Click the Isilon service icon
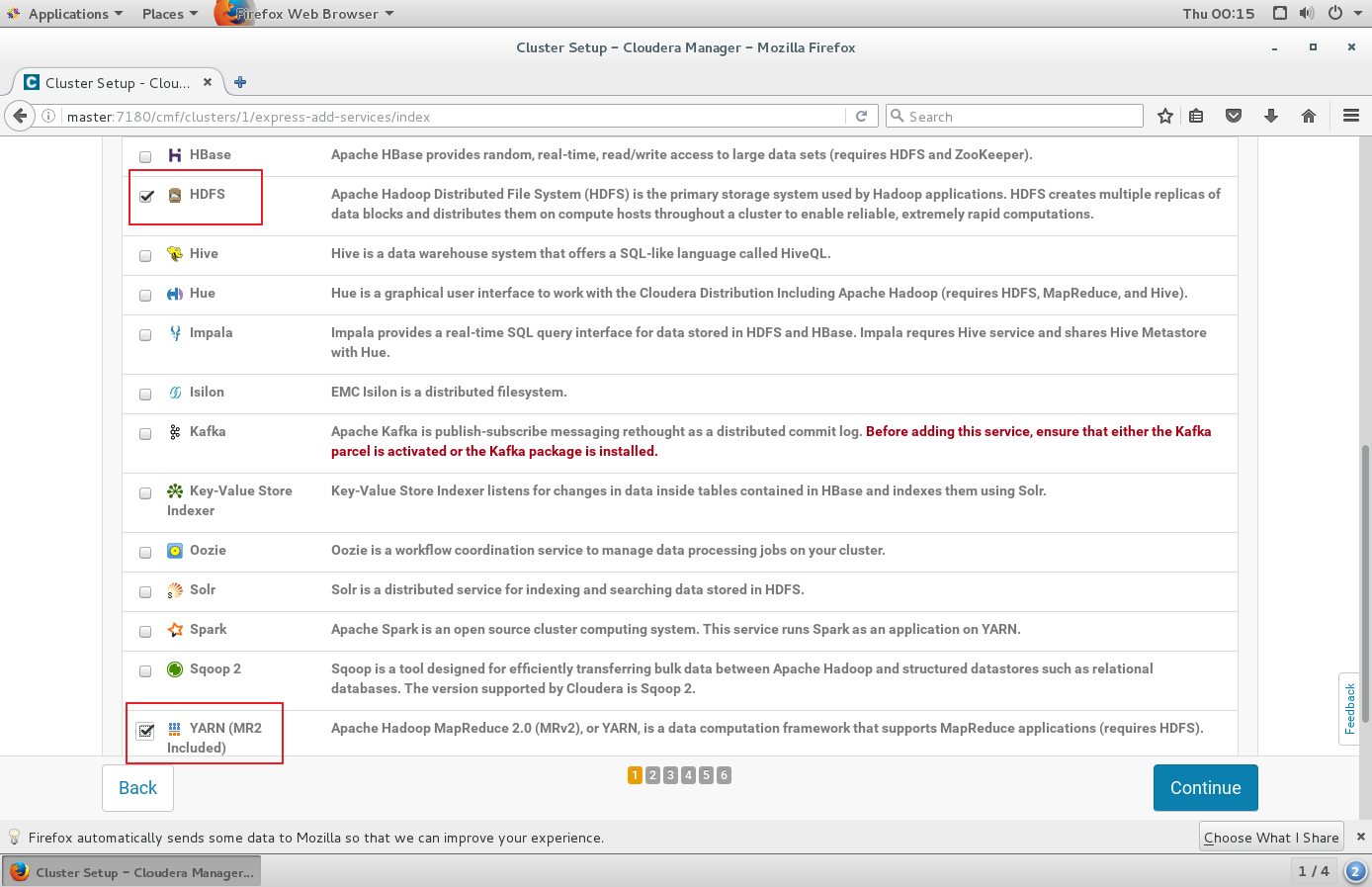Screen dimensions: 1372x887 pos(175,393)
